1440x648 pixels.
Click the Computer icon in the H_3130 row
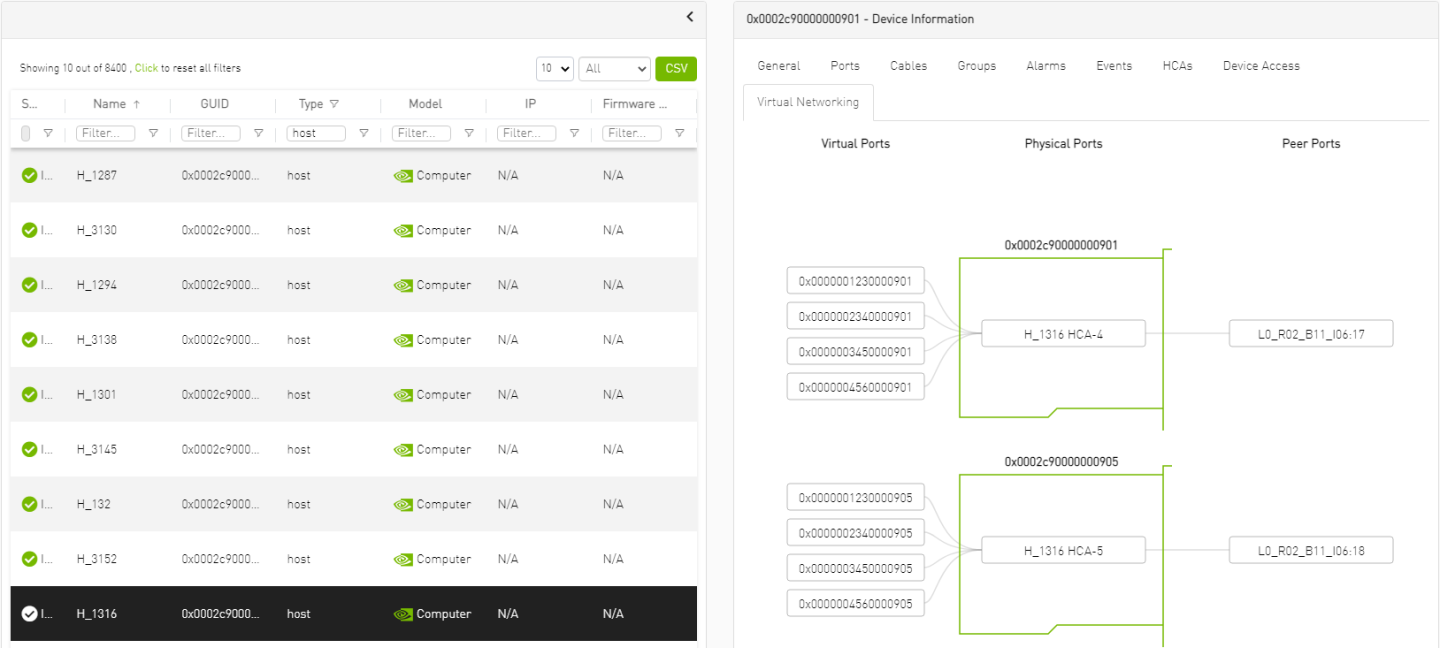(401, 229)
